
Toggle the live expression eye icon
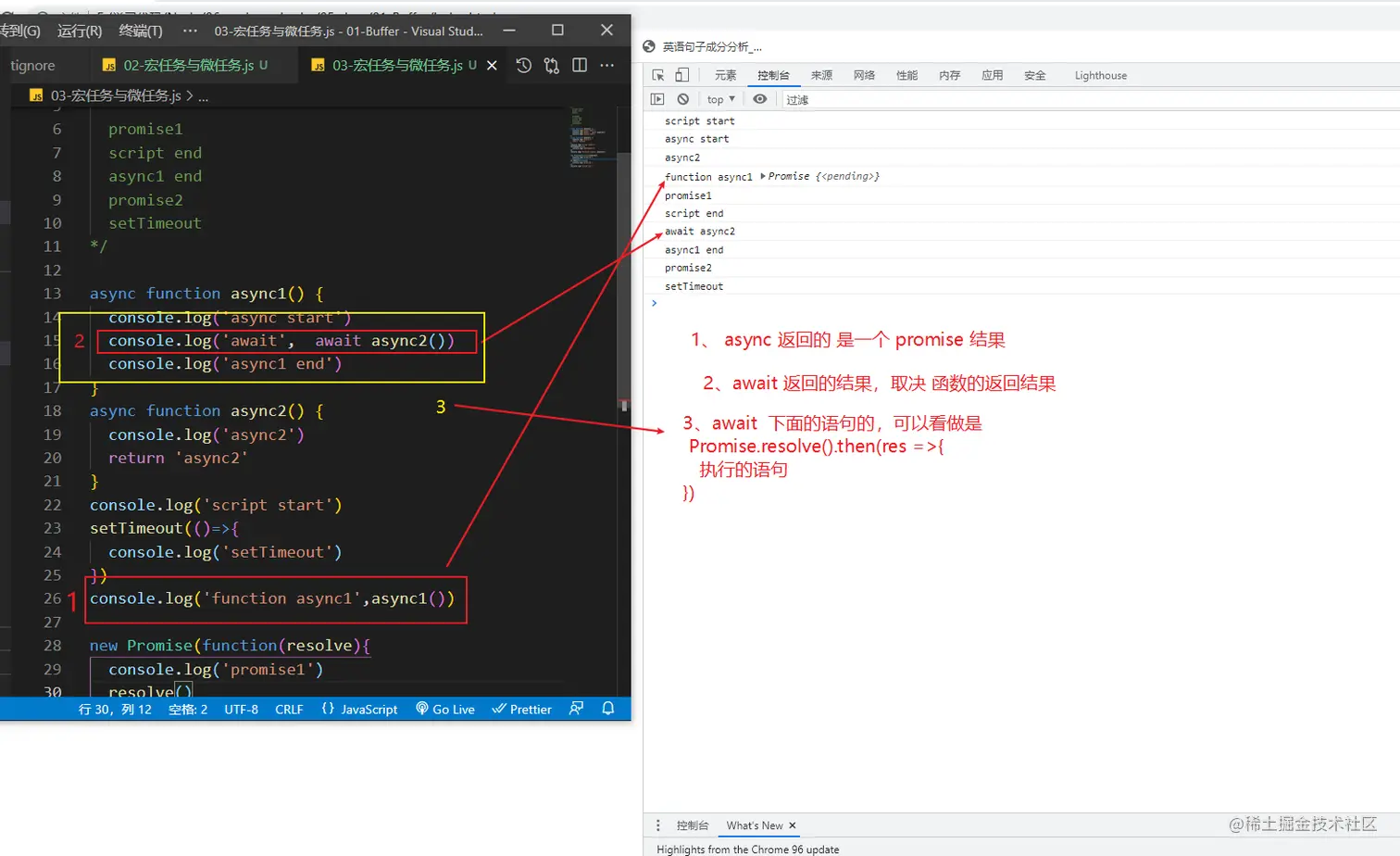(759, 99)
